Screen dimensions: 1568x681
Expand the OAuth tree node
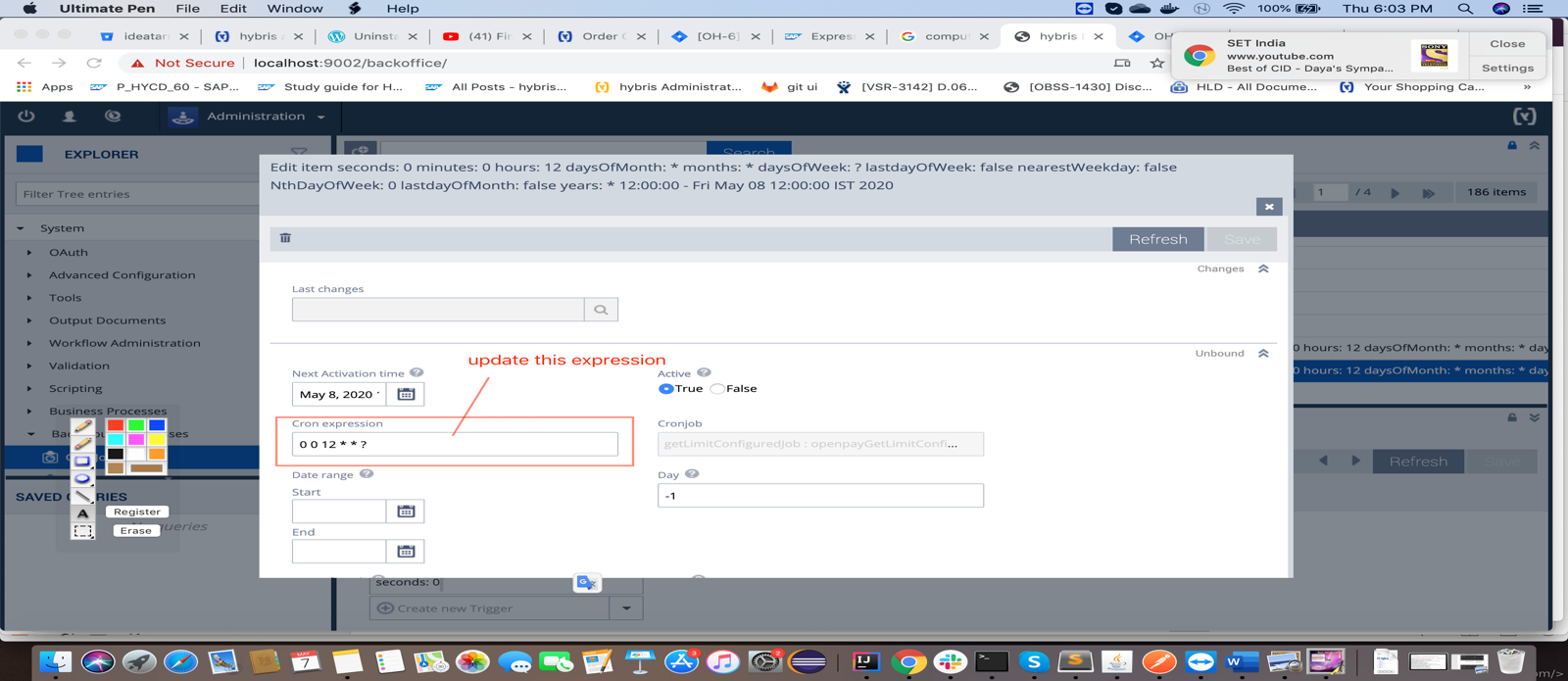coord(29,253)
